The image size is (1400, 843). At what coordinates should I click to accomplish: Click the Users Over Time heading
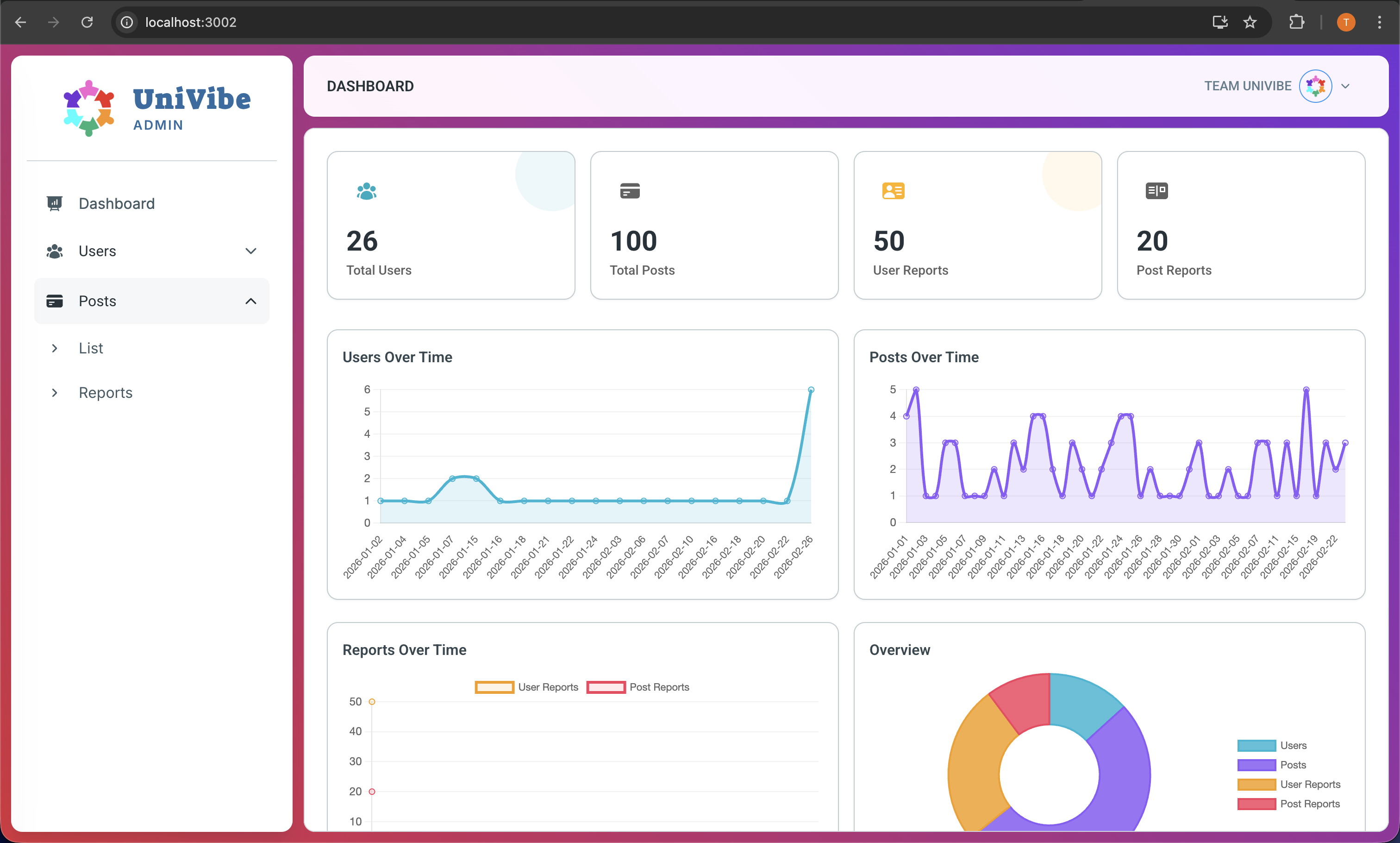(397, 357)
